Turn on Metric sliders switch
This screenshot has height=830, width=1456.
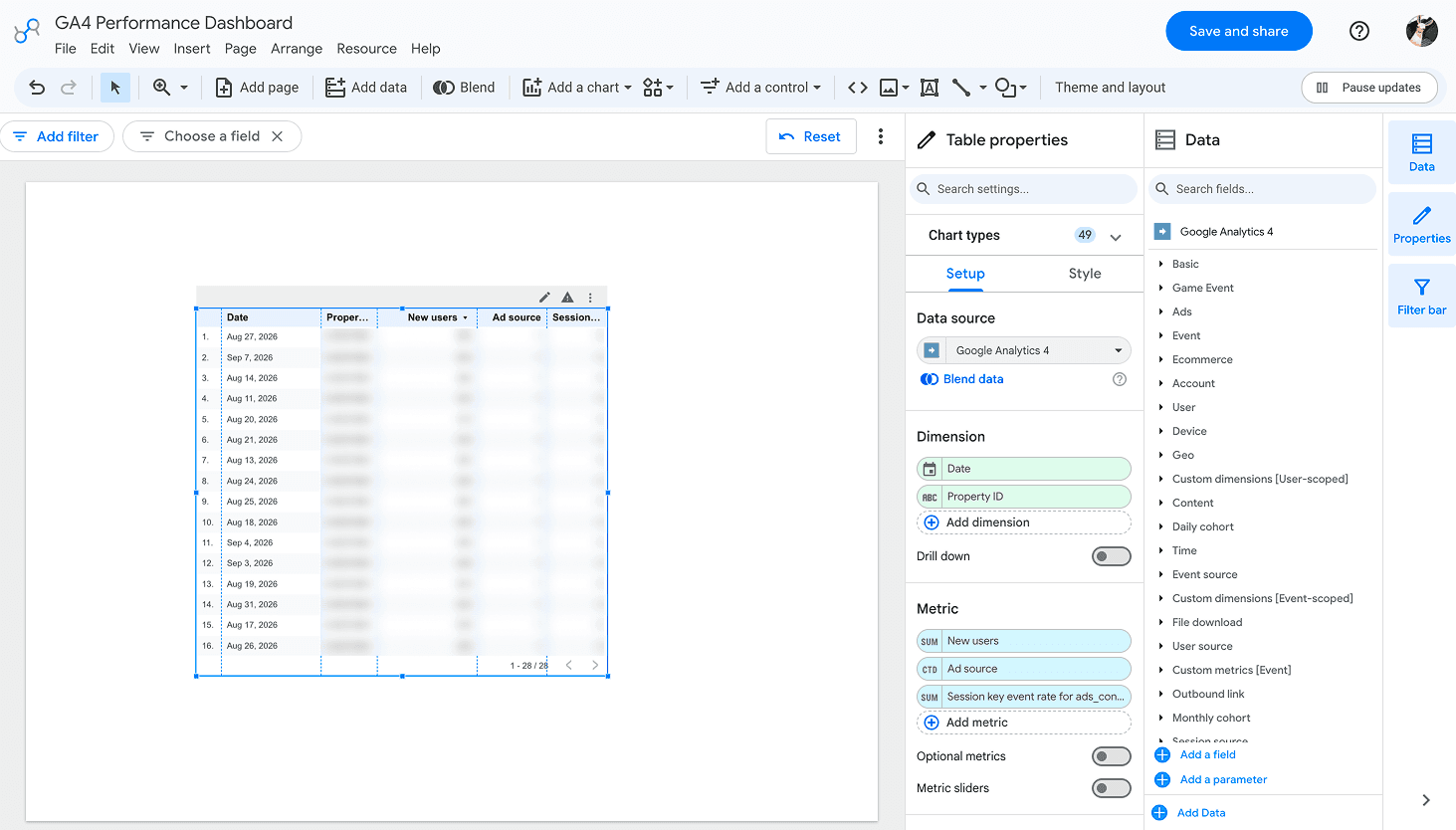click(1112, 788)
